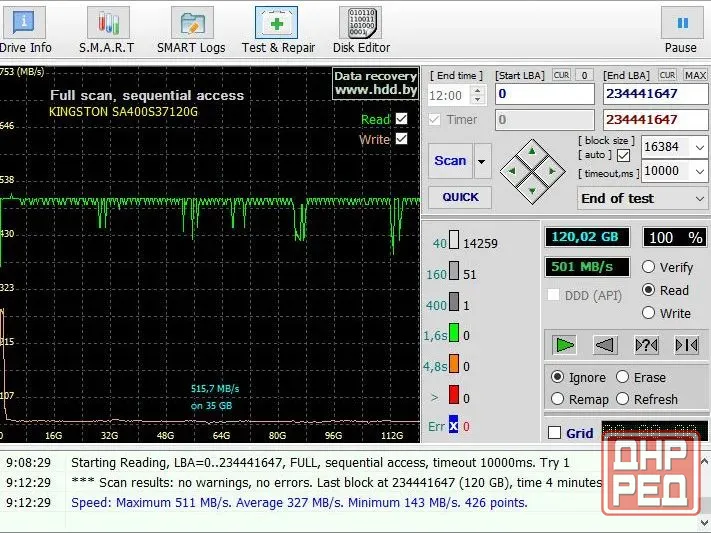Select the Refresh error action
This screenshot has height=533, width=711.
(x=623, y=399)
